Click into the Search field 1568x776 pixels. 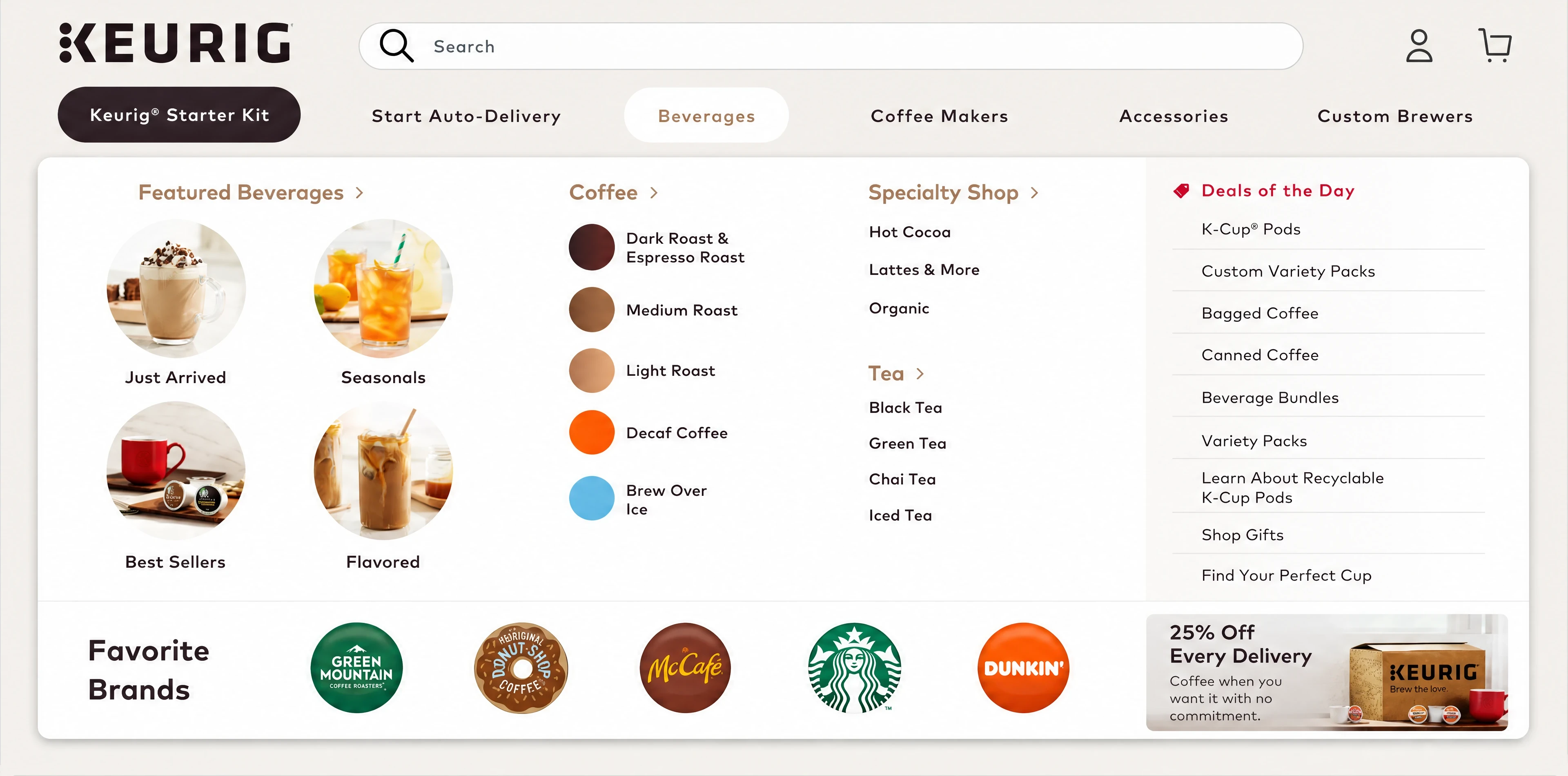coord(831,46)
